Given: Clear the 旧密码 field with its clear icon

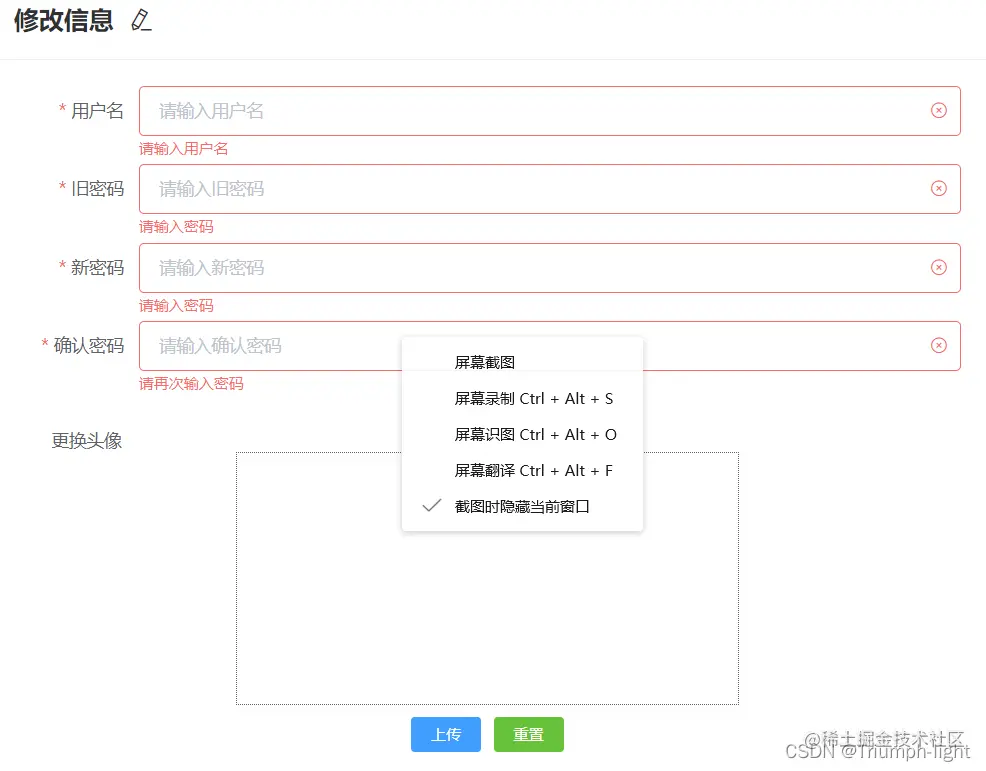Looking at the screenshot, I should pos(938,188).
